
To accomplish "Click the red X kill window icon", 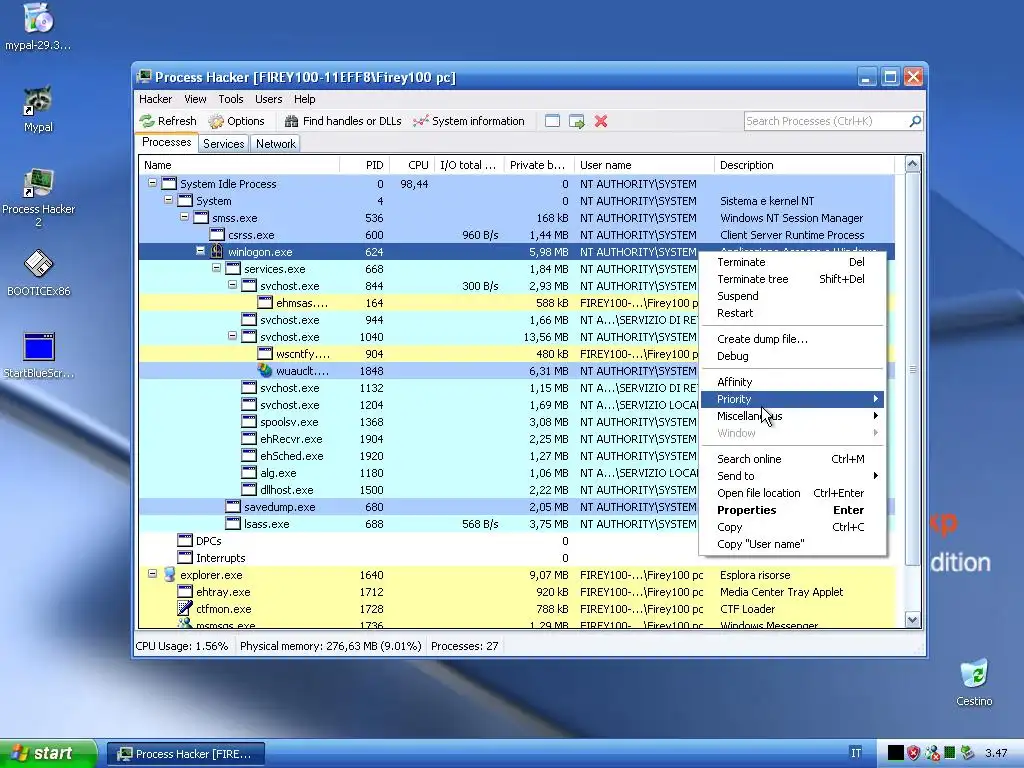I will (601, 121).
